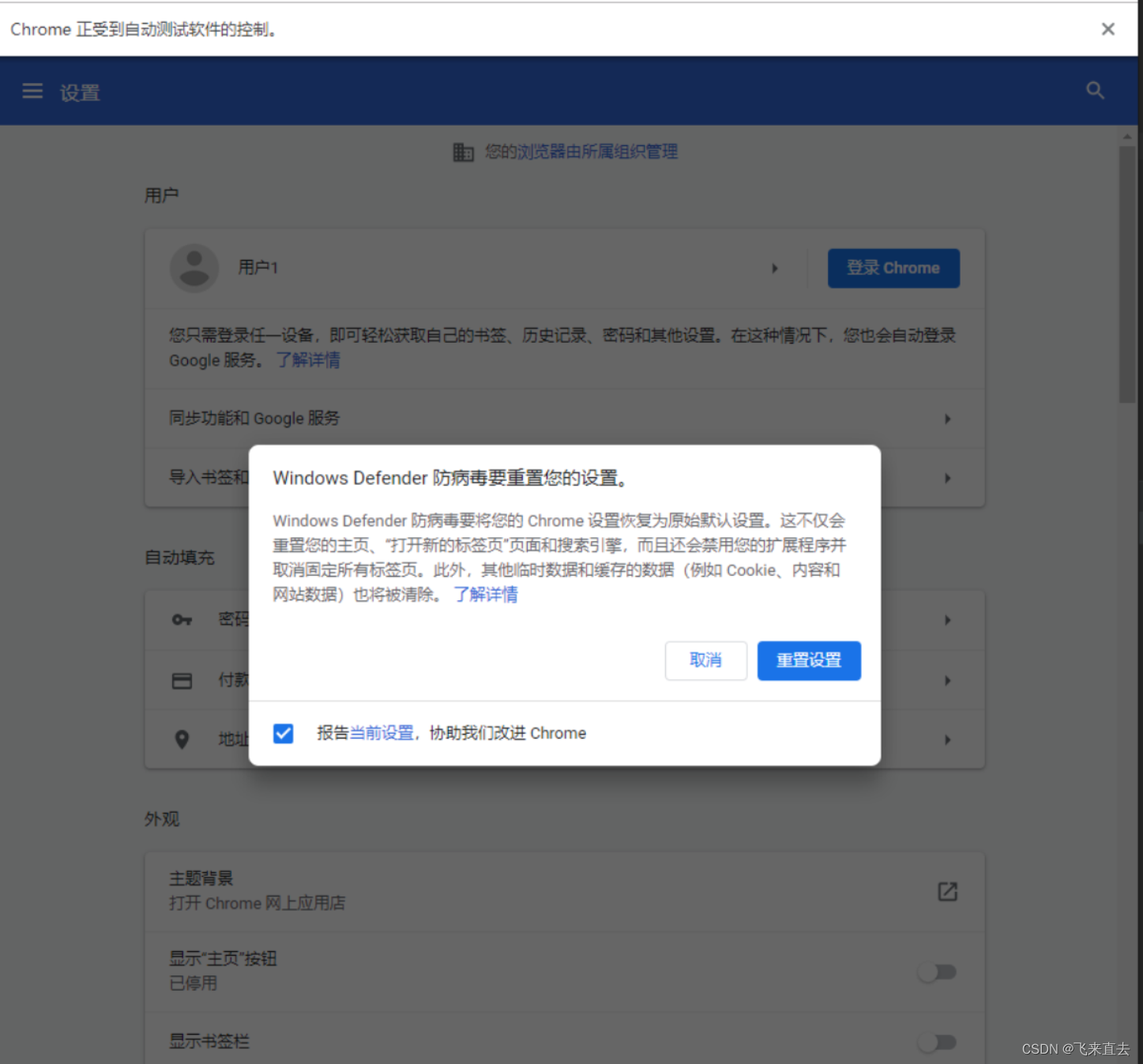The image size is (1143, 1064).
Task: Expand arrow on 同步功能和 Google 服务 row
Action: click(x=948, y=419)
